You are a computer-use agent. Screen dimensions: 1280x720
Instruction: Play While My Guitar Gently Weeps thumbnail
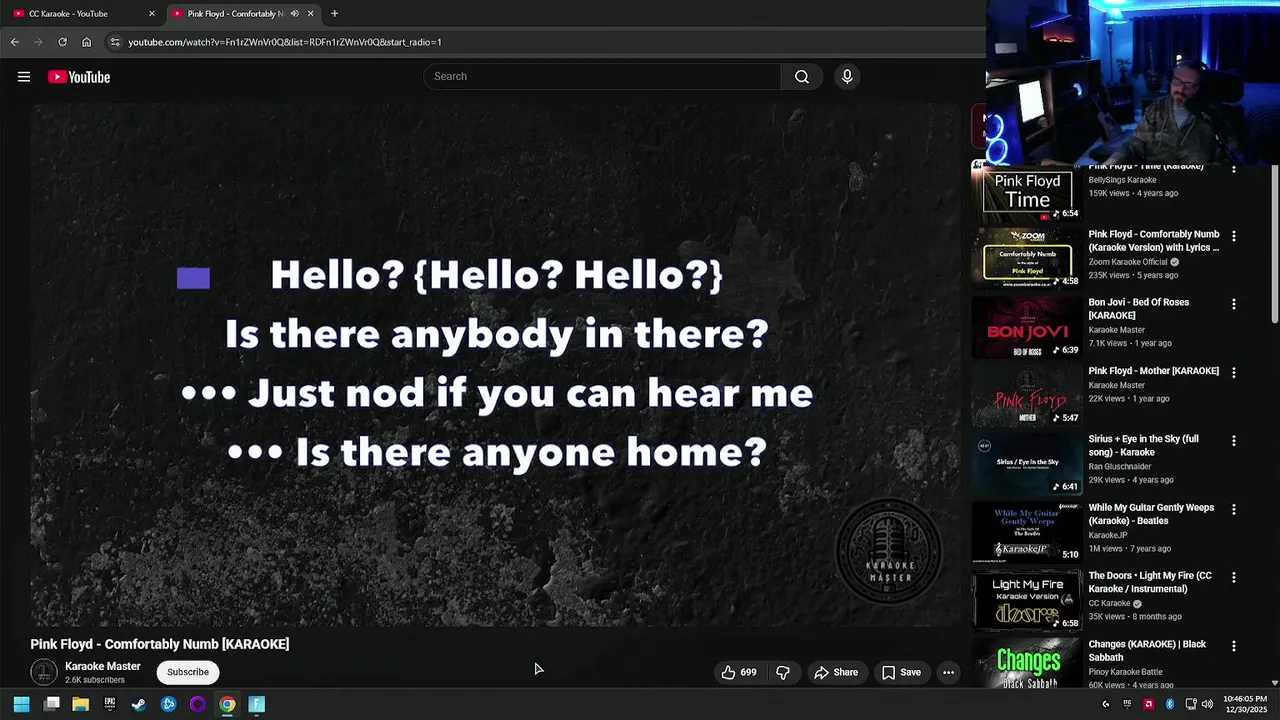[1027, 532]
